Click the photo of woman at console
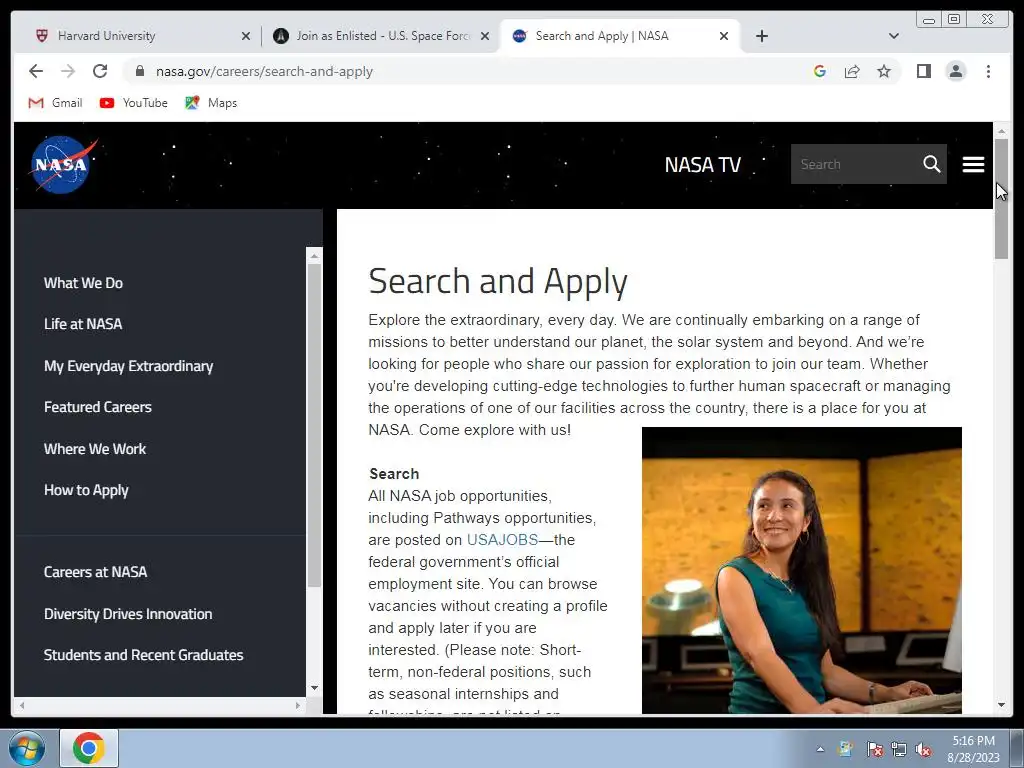The image size is (1024, 768). (801, 570)
